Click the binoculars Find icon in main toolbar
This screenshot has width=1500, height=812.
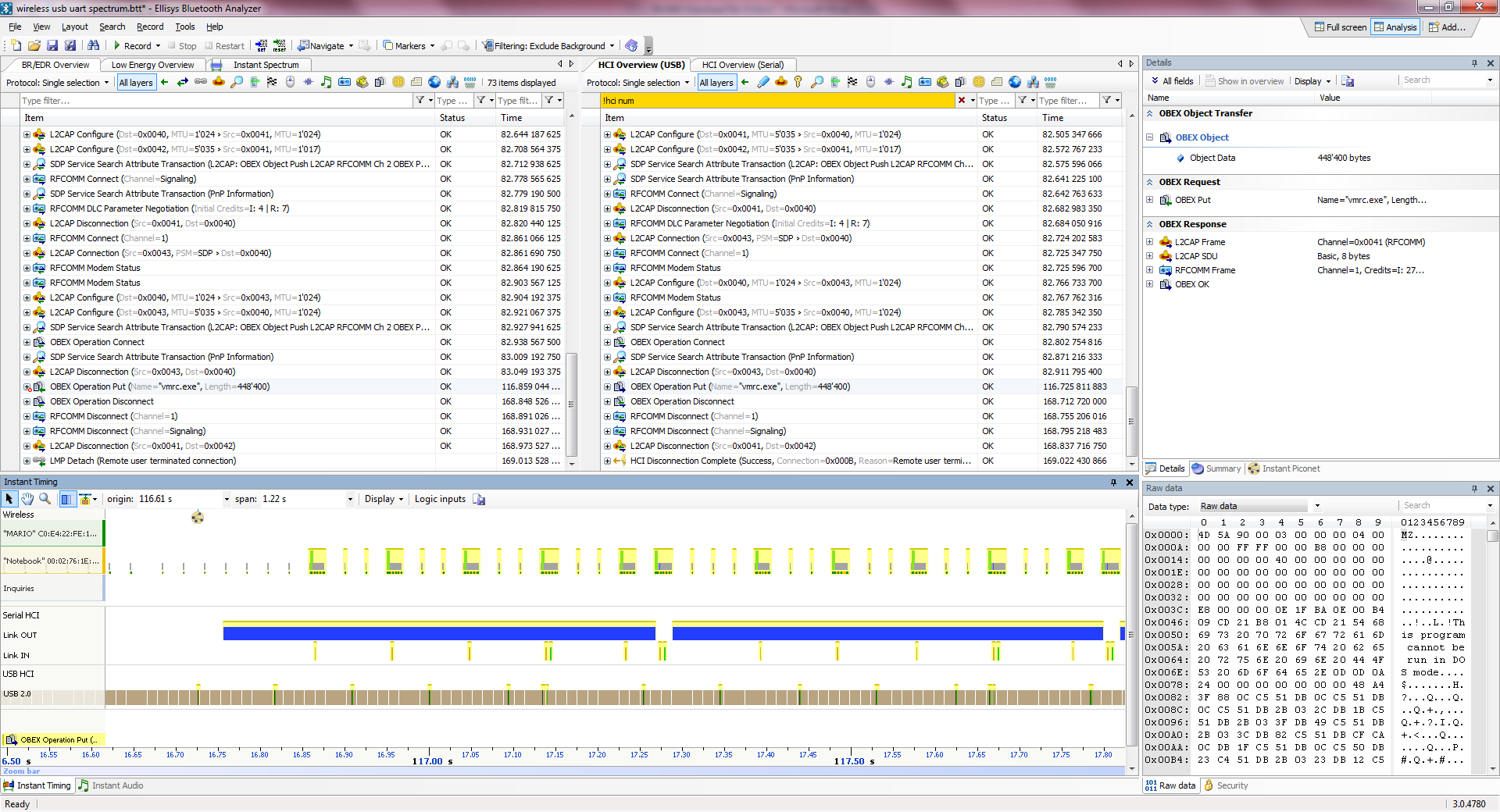tap(94, 46)
